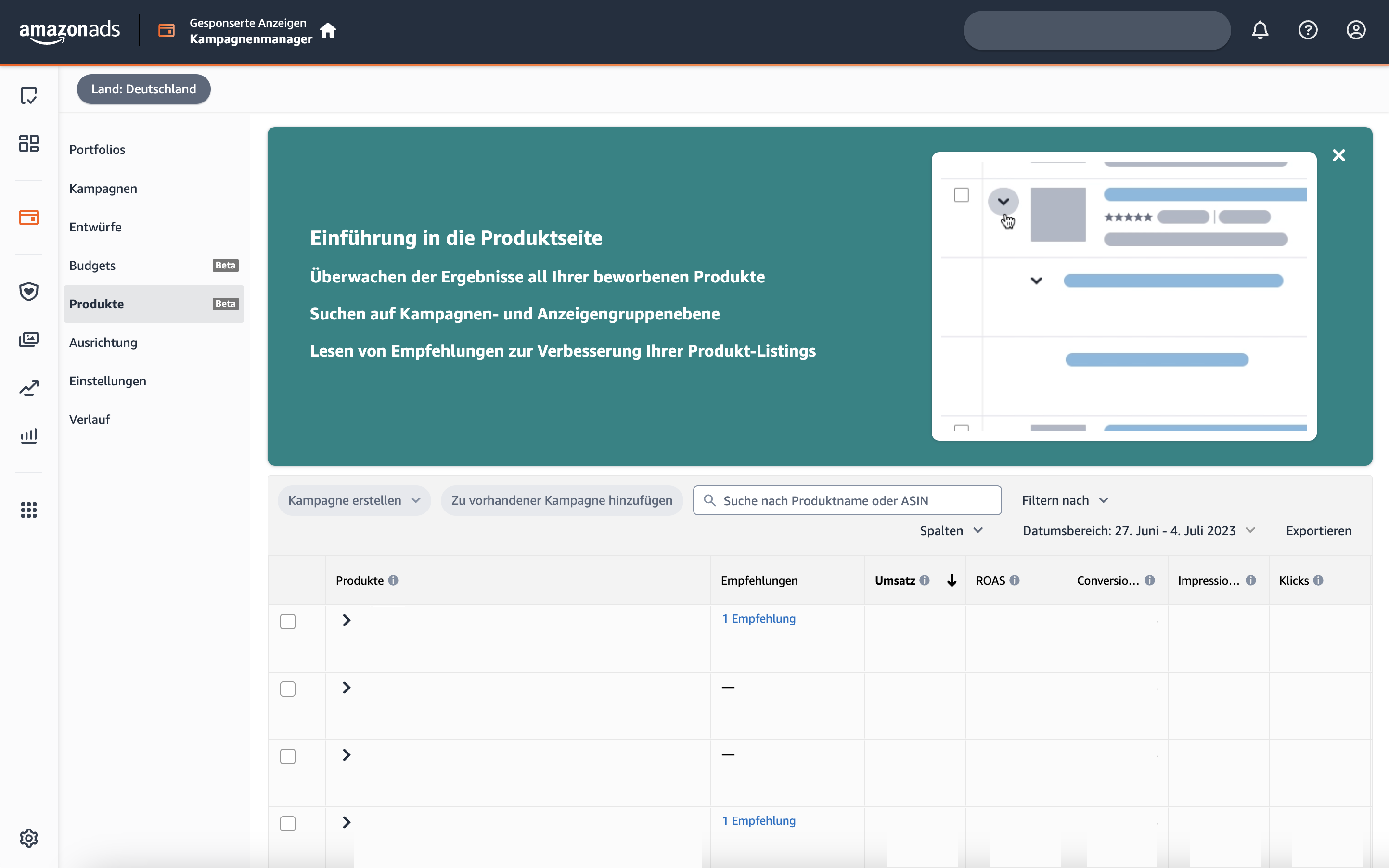Click the ROAS column header

(x=990, y=580)
